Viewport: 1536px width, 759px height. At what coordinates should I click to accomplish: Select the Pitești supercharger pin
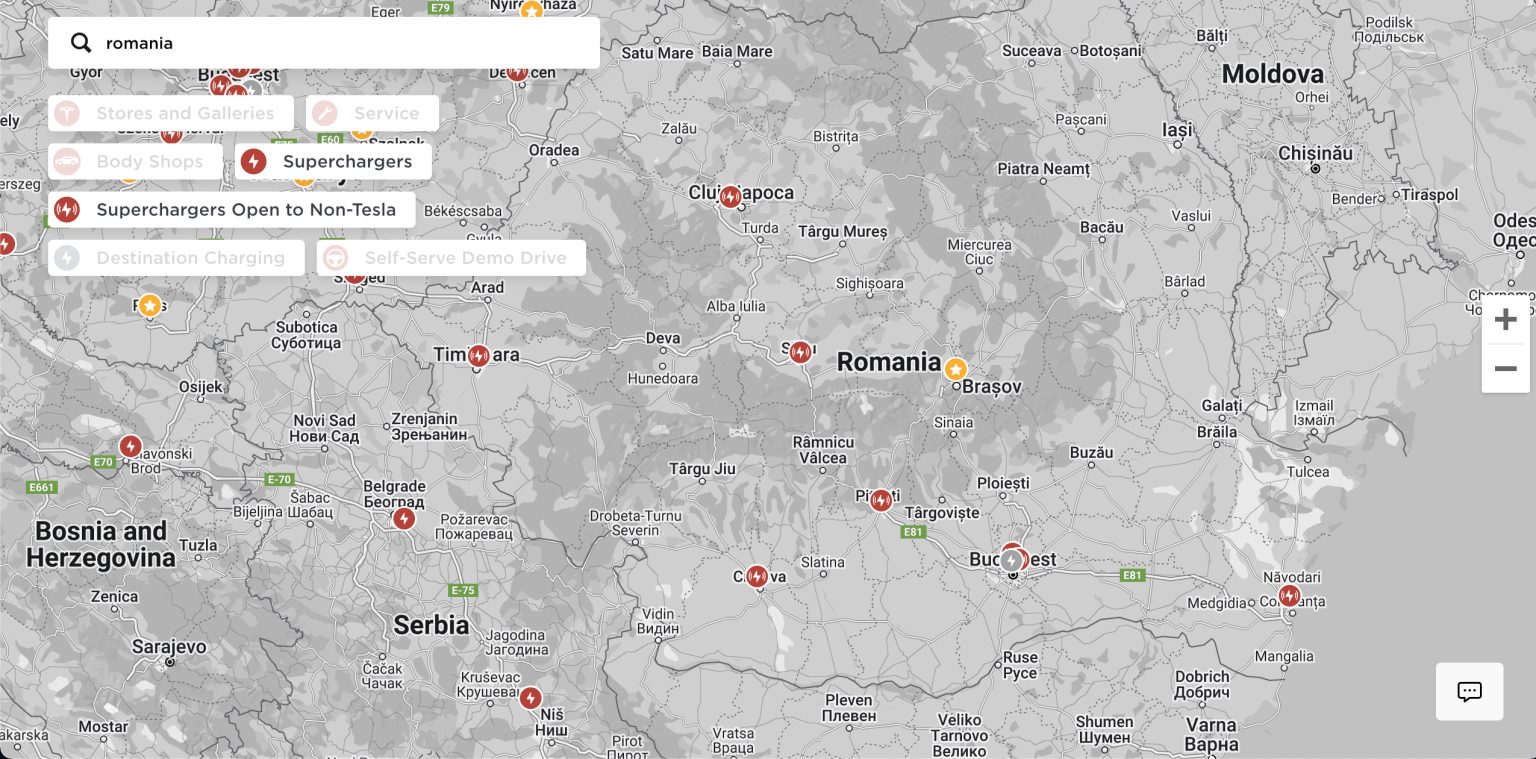880,500
